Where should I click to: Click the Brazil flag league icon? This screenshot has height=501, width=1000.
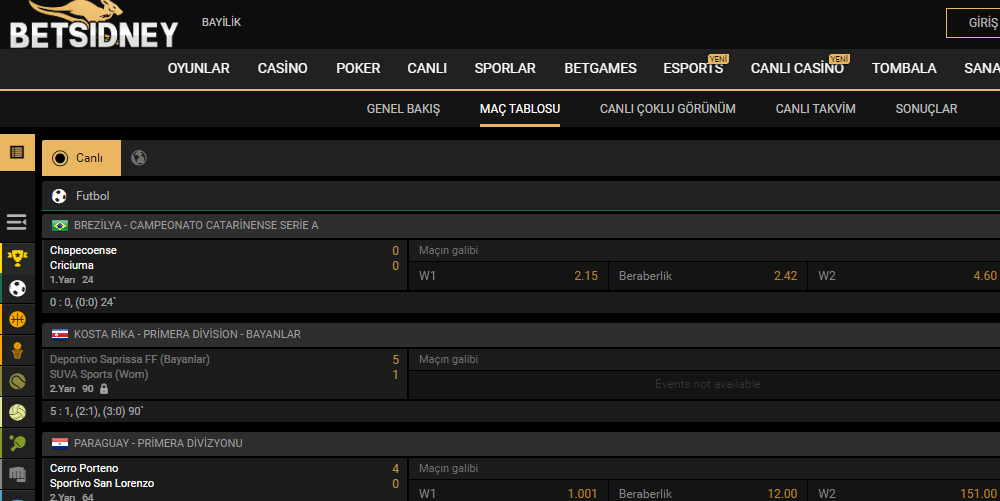60,225
